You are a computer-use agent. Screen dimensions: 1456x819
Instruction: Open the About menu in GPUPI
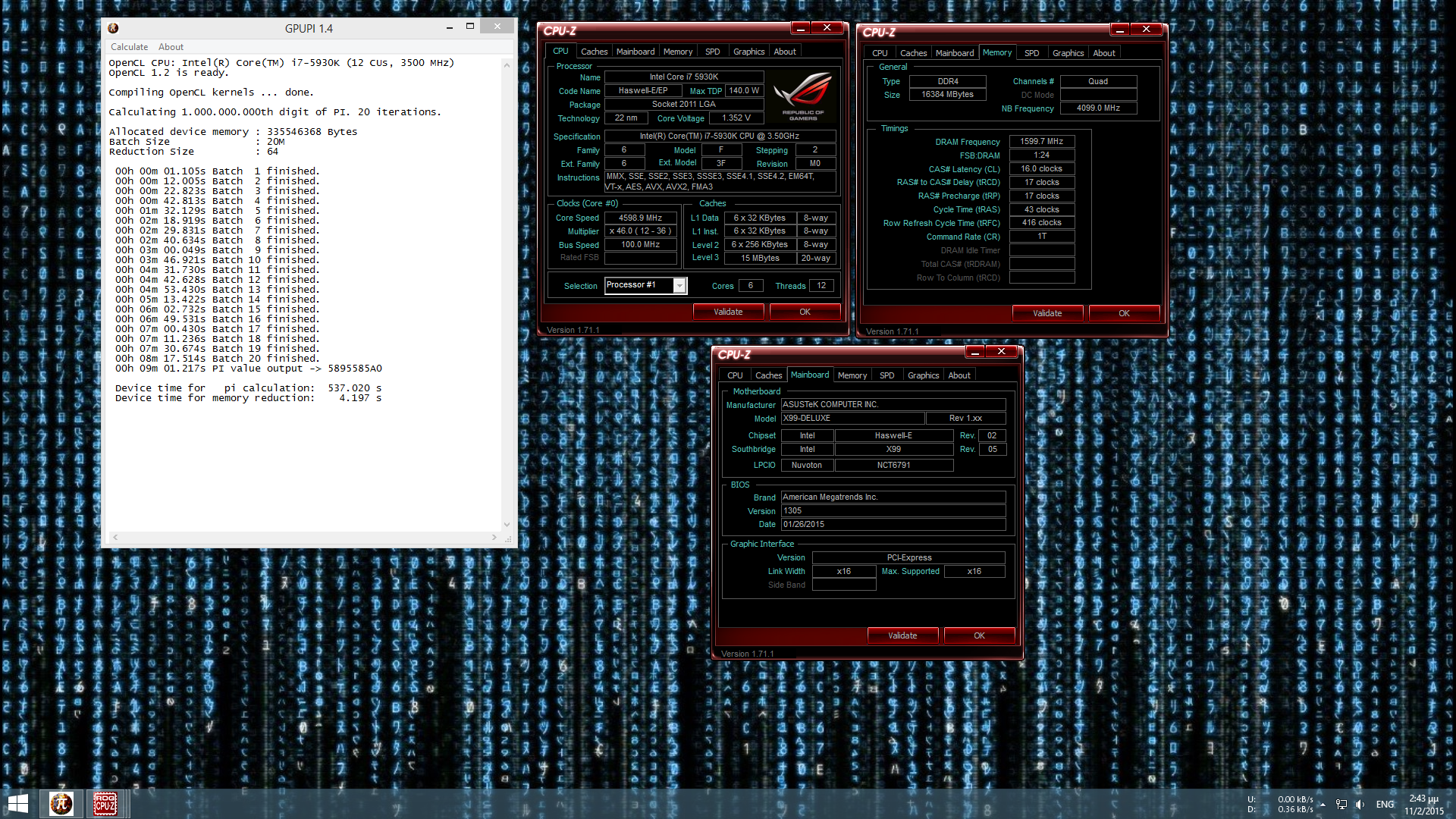[x=171, y=47]
